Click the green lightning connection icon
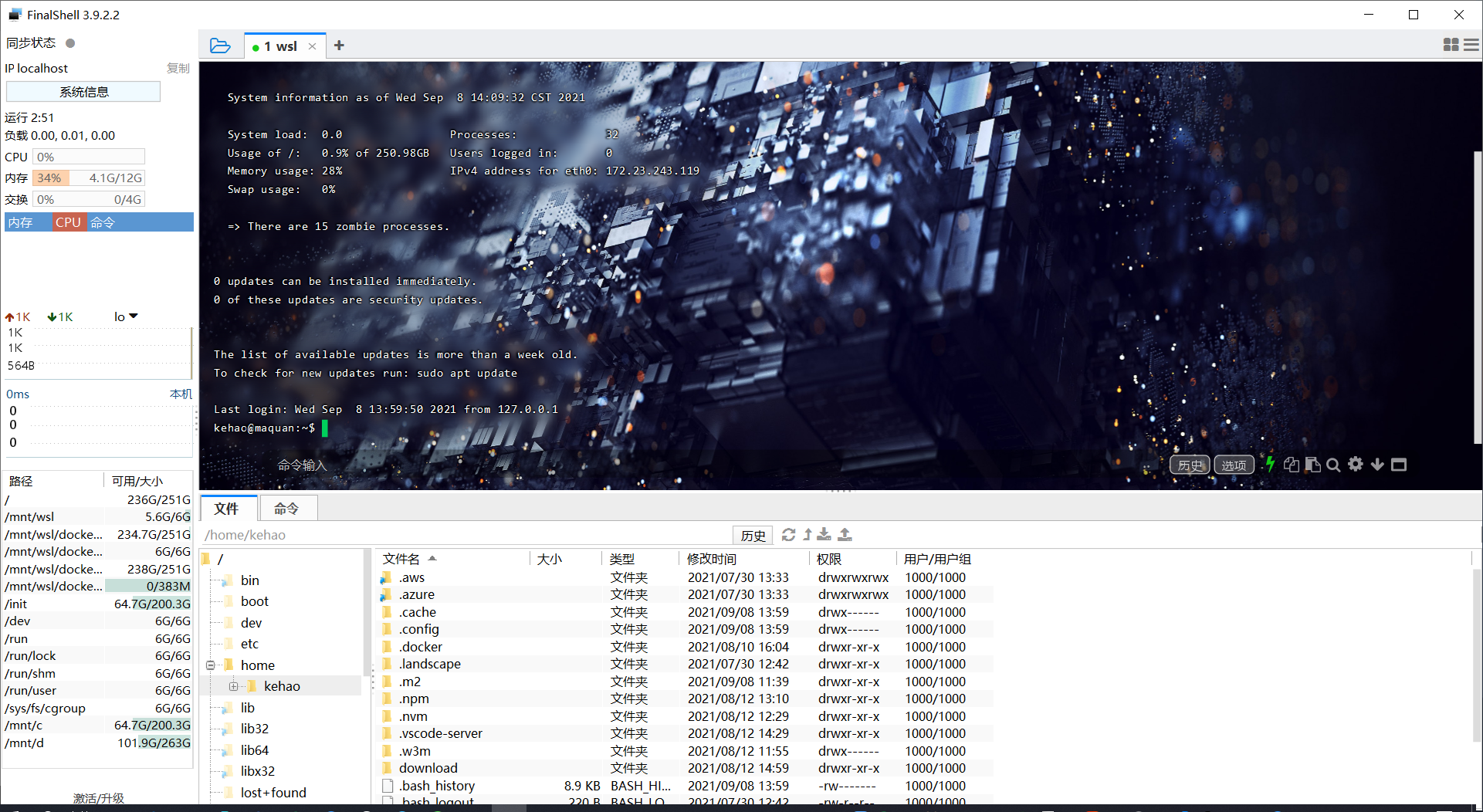This screenshot has width=1483, height=812. (x=1270, y=464)
